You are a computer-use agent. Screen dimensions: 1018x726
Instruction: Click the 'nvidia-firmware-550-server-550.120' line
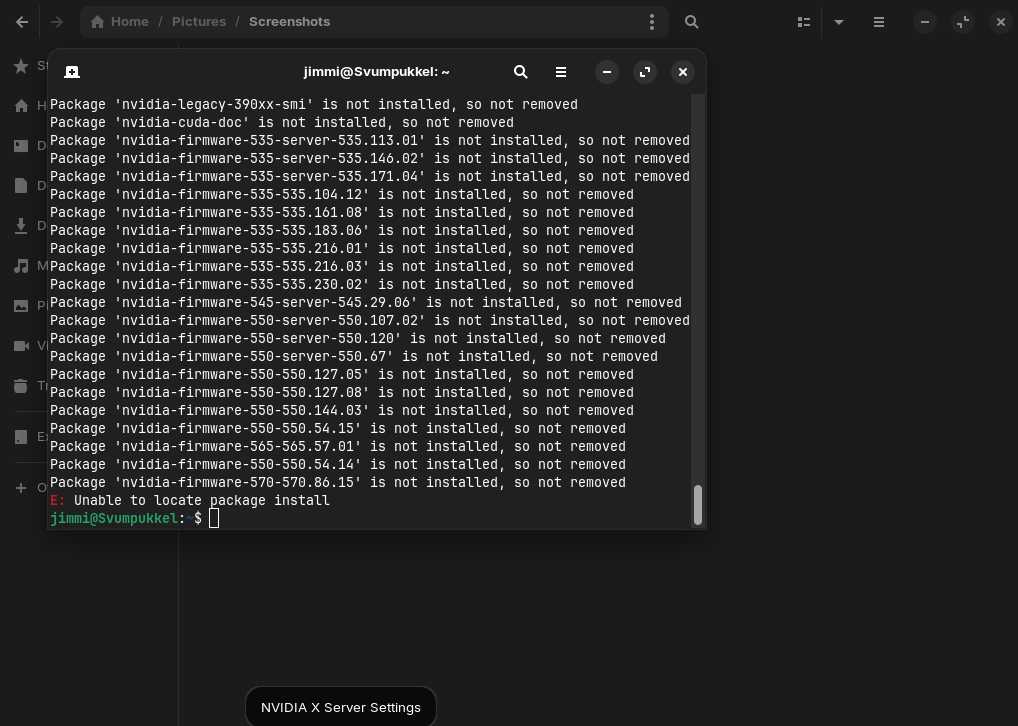coord(358,338)
